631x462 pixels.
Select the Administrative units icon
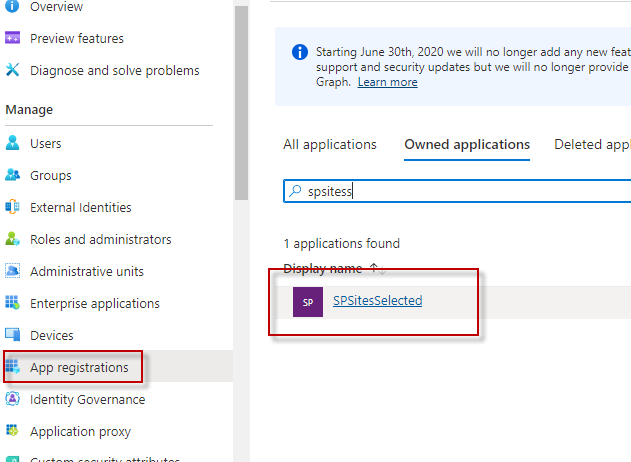pos(13,271)
